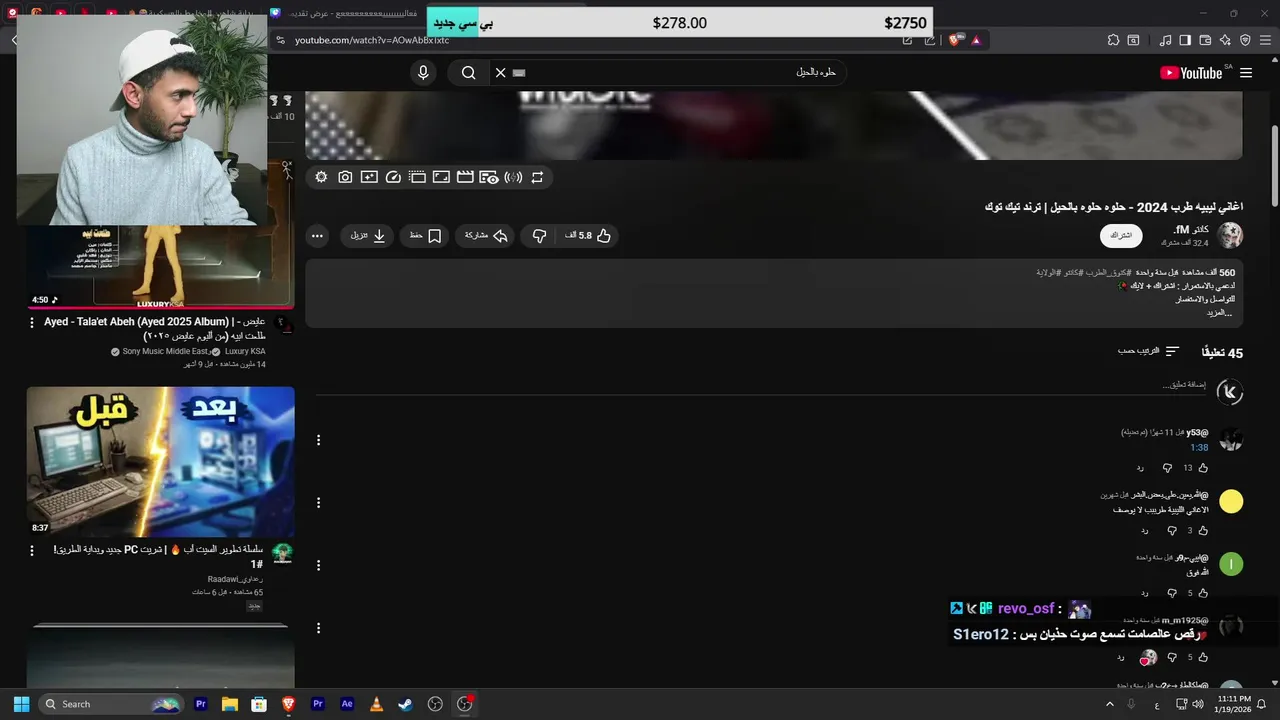Viewport: 1280px width, 720px height.
Task: Open options menu for Ayed video
Action: [32, 323]
